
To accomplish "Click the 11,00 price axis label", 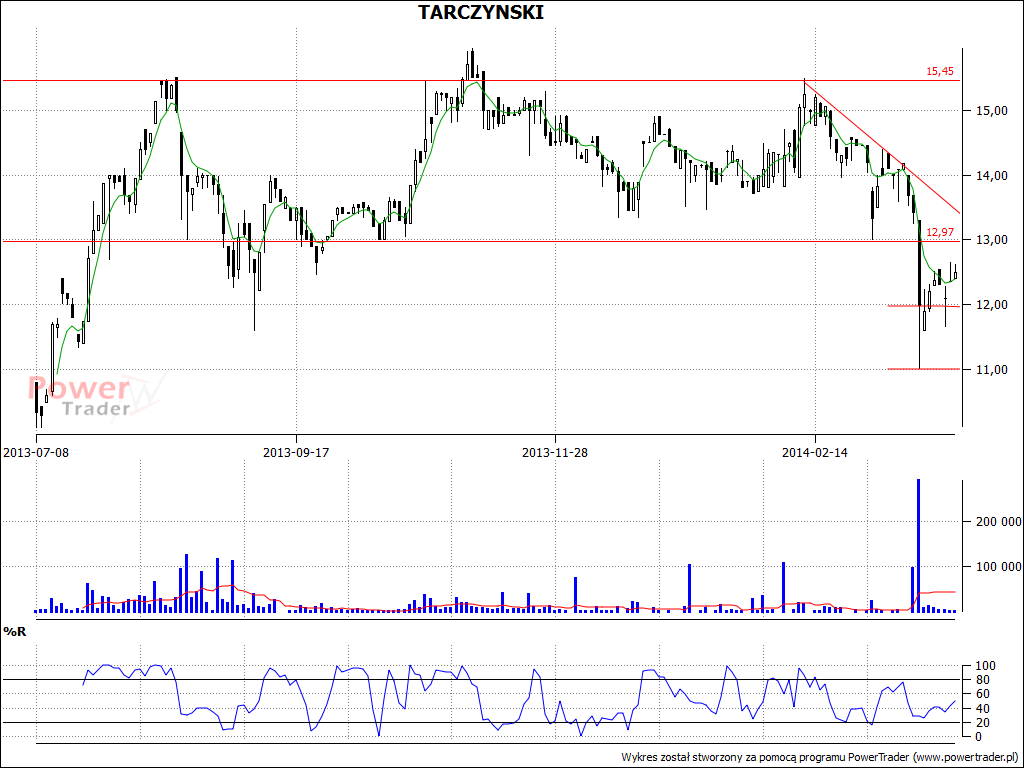I will coord(991,370).
